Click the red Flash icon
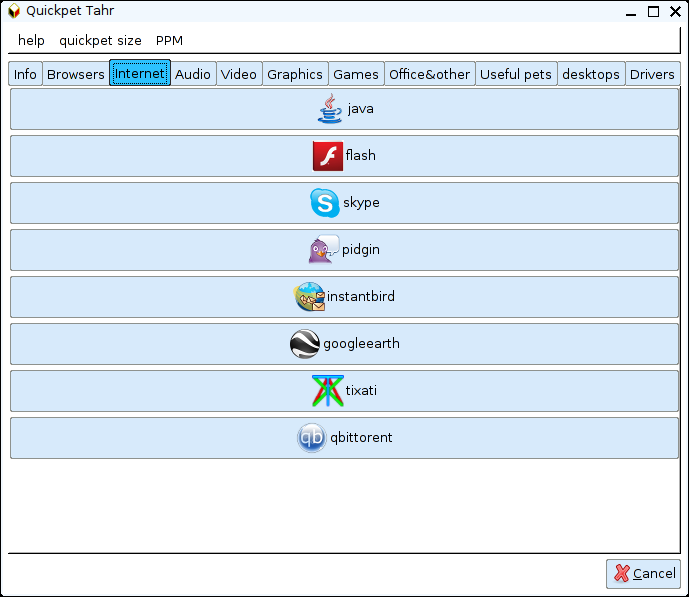The height and width of the screenshot is (597, 689). (328, 156)
